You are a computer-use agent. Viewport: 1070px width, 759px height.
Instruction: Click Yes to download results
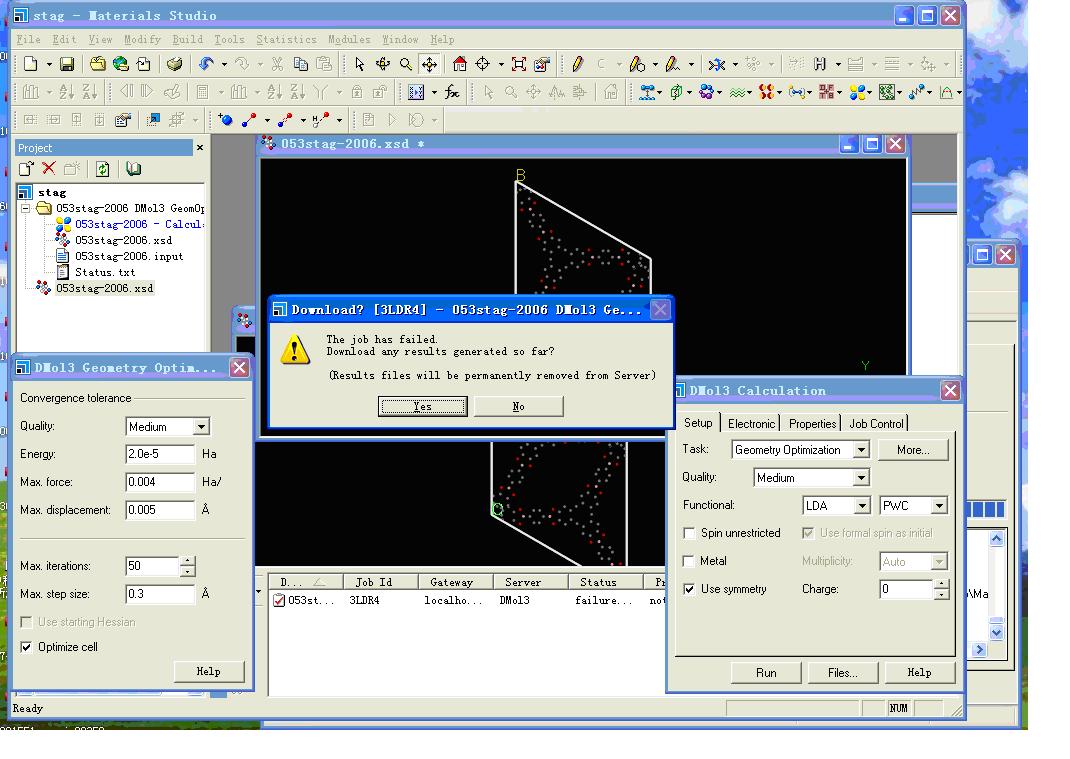422,406
